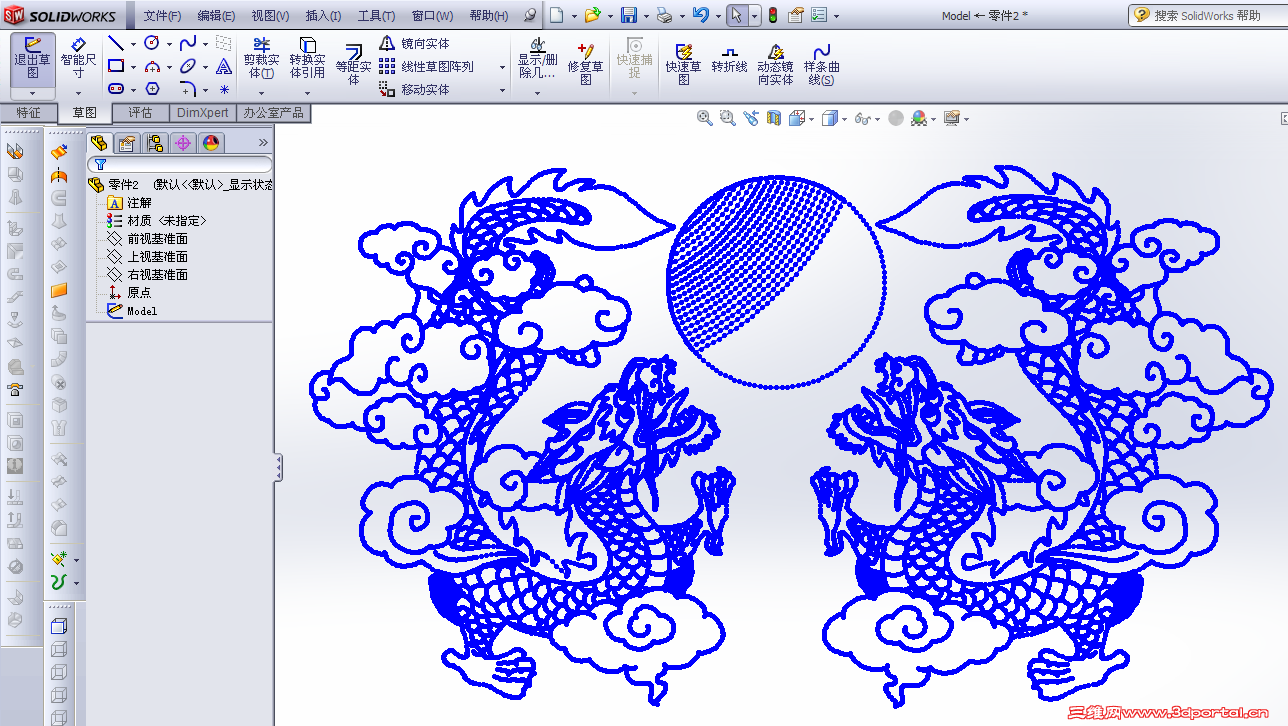Open dropdown arrow next to Rectangle tool

[133, 67]
